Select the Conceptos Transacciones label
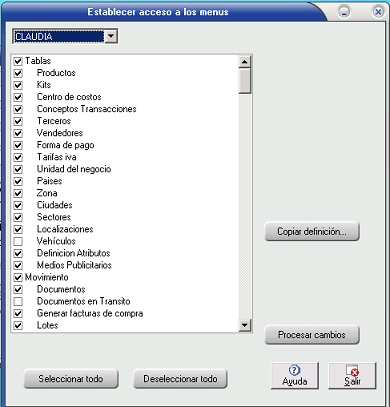This screenshot has height=407, width=390. coord(86,109)
